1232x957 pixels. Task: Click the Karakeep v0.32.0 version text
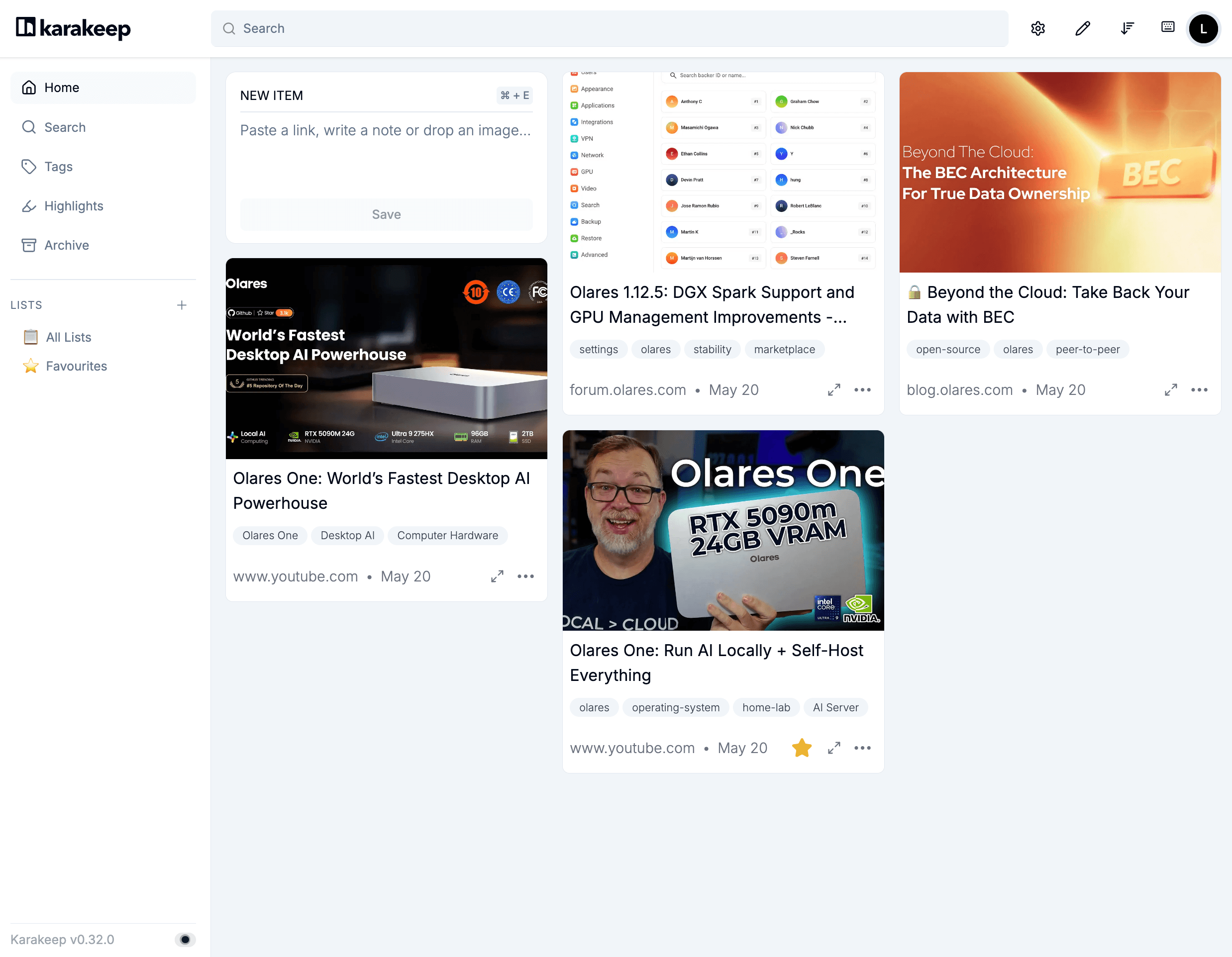[62, 940]
